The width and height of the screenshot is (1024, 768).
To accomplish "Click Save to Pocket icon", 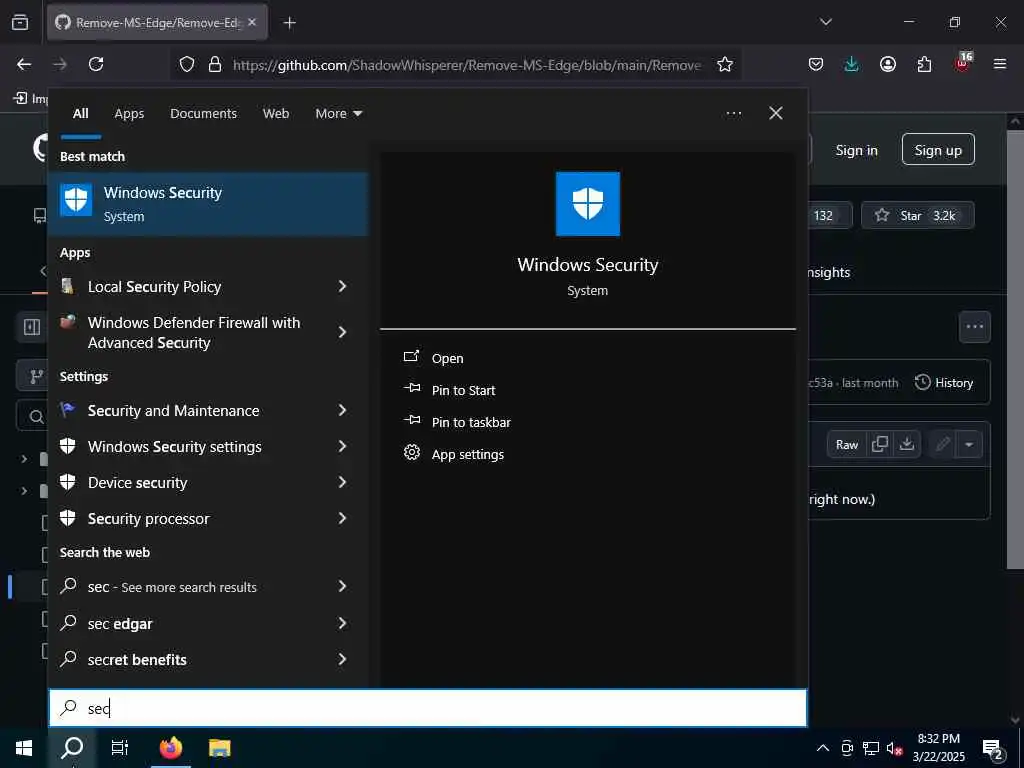I will pyautogui.click(x=816, y=64).
